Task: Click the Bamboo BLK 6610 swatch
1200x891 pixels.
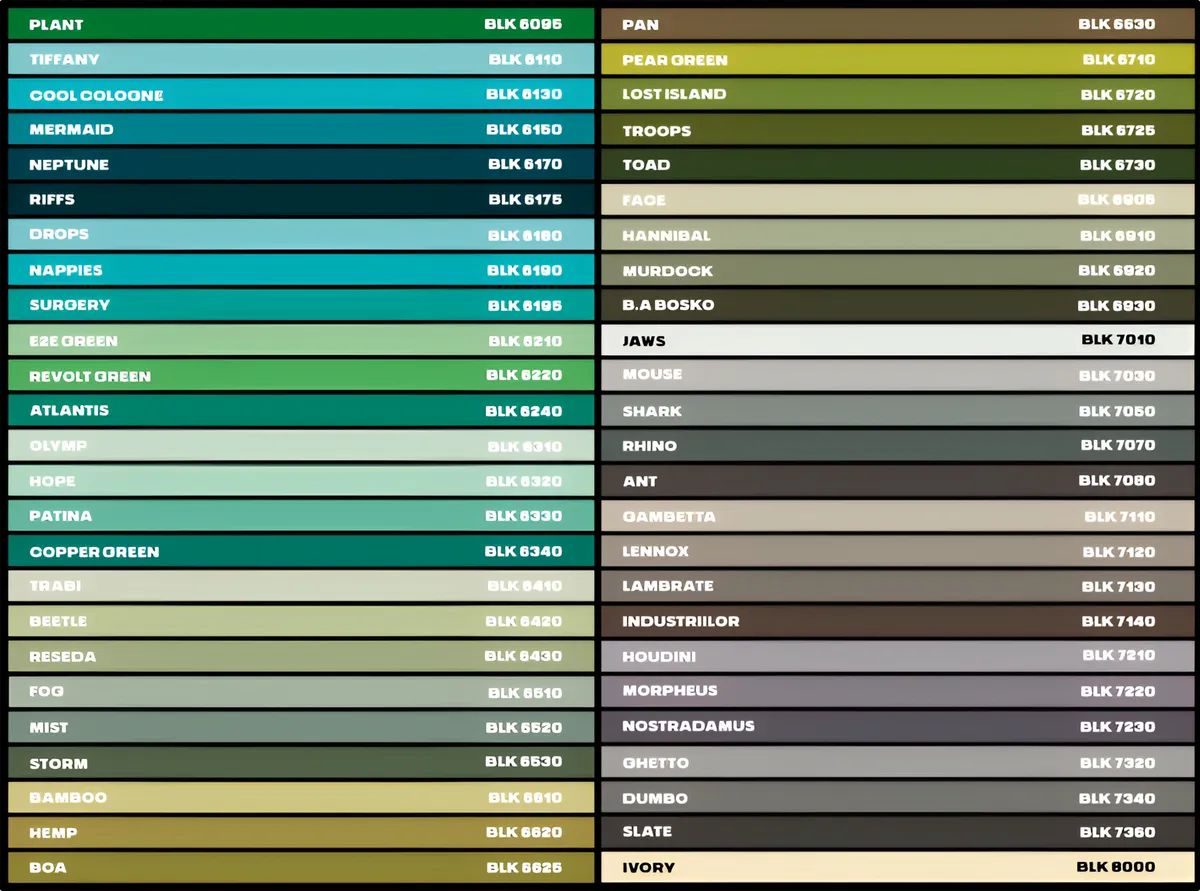Action: 300,797
